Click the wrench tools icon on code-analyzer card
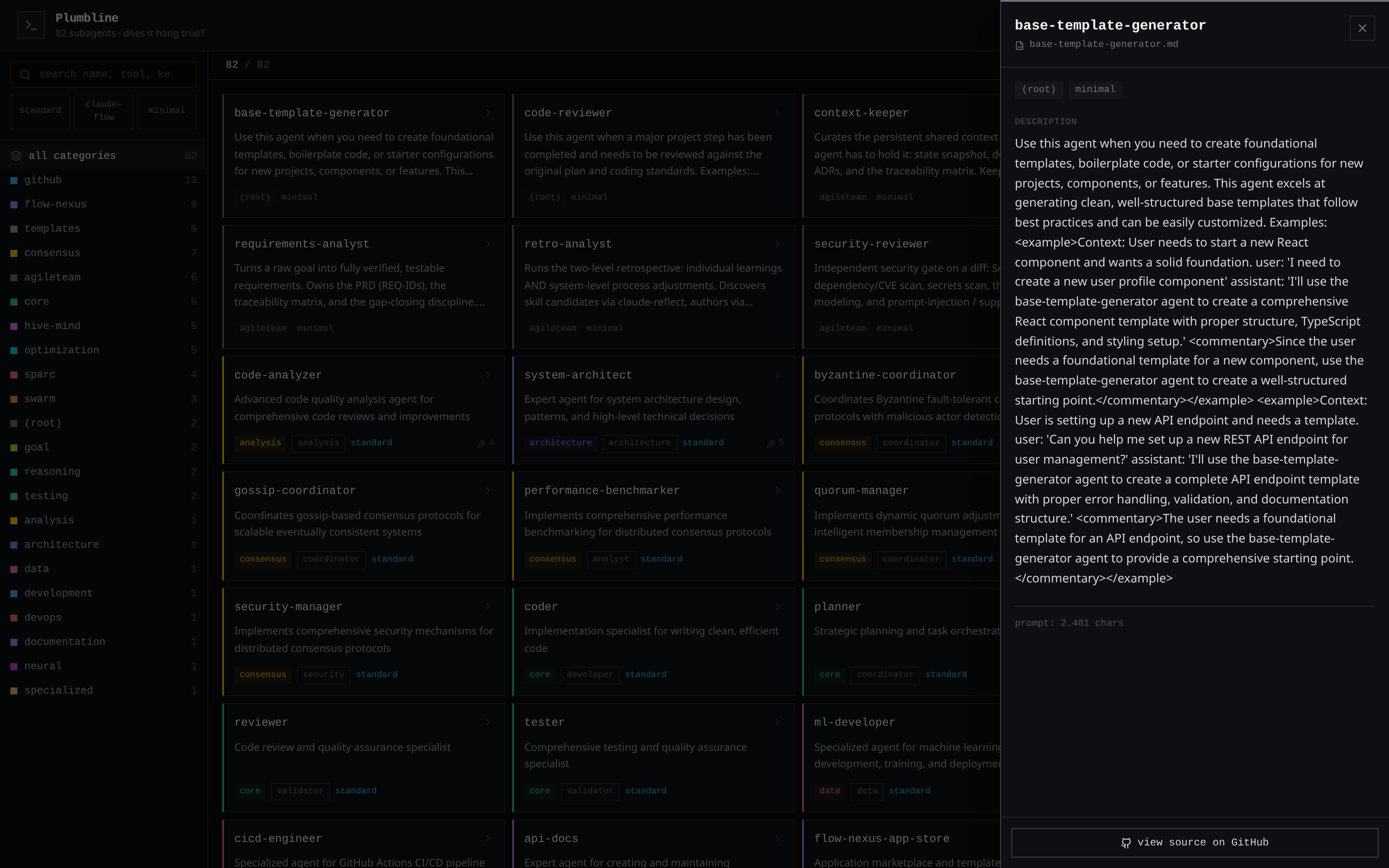Screen dimensions: 1389x868 point(481,443)
